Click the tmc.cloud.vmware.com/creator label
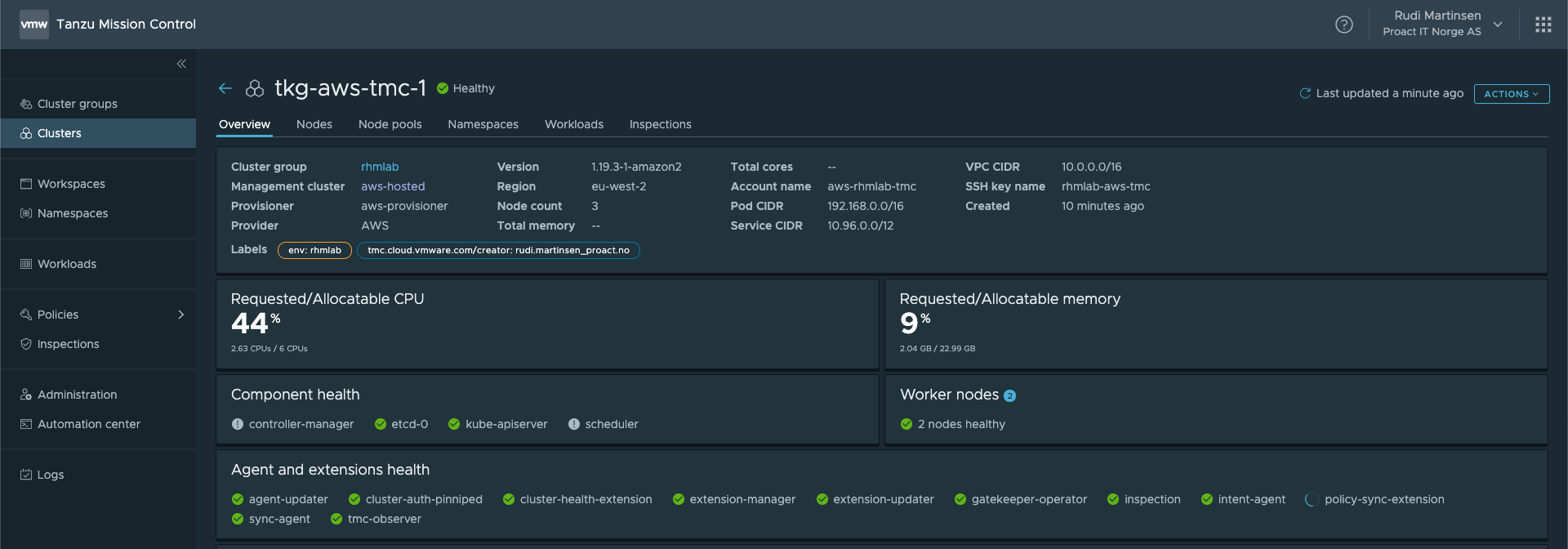Image resolution: width=1568 pixels, height=549 pixels. pyautogui.click(x=498, y=250)
